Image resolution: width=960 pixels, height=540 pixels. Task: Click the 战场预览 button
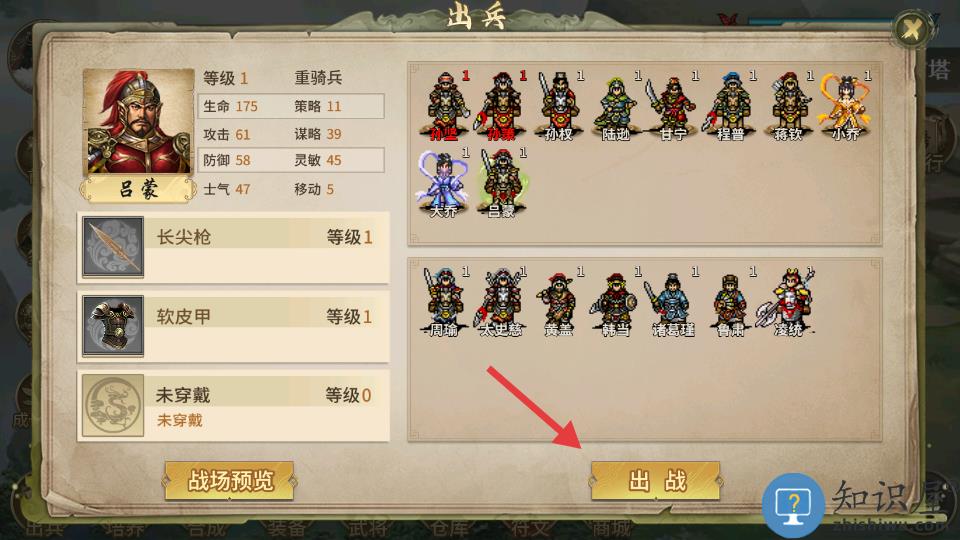click(230, 481)
